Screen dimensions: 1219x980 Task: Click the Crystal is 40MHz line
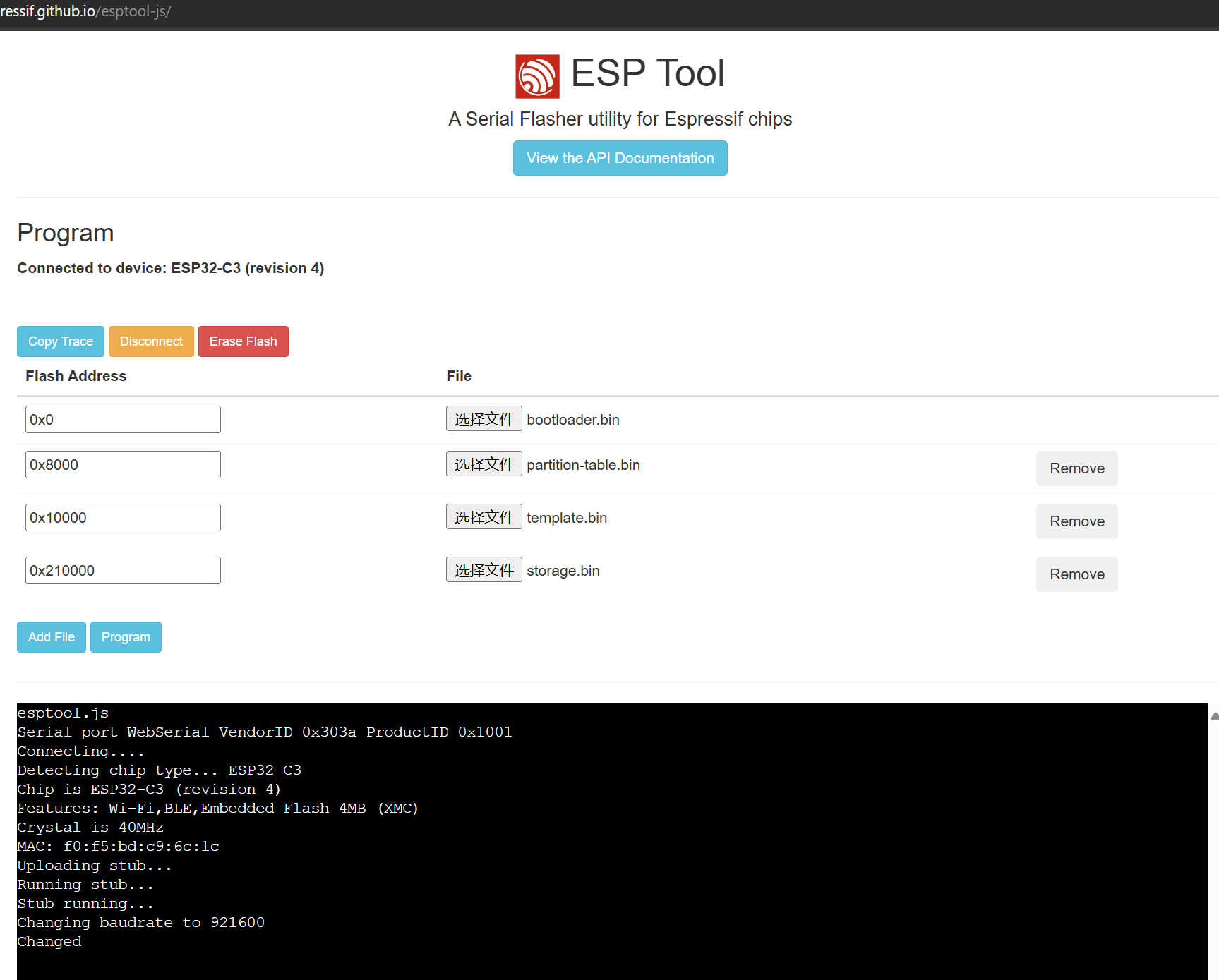(90, 827)
